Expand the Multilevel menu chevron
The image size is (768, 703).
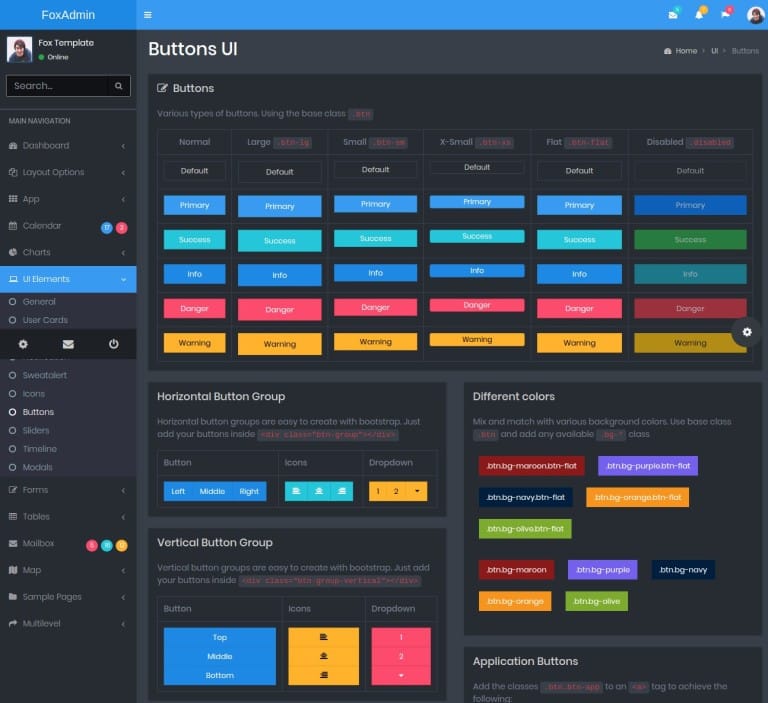(123, 624)
